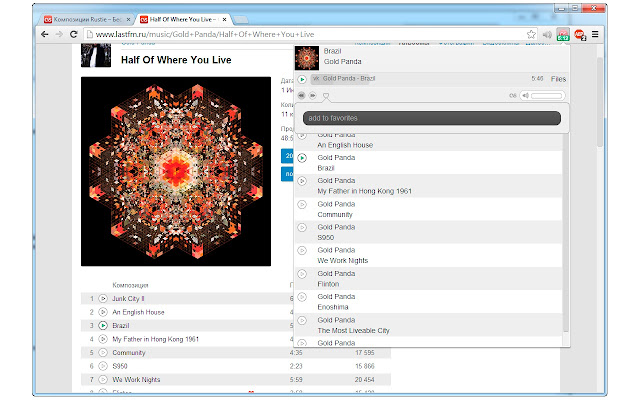Open the Junk City II track link
640x400 pixels.
click(x=128, y=299)
